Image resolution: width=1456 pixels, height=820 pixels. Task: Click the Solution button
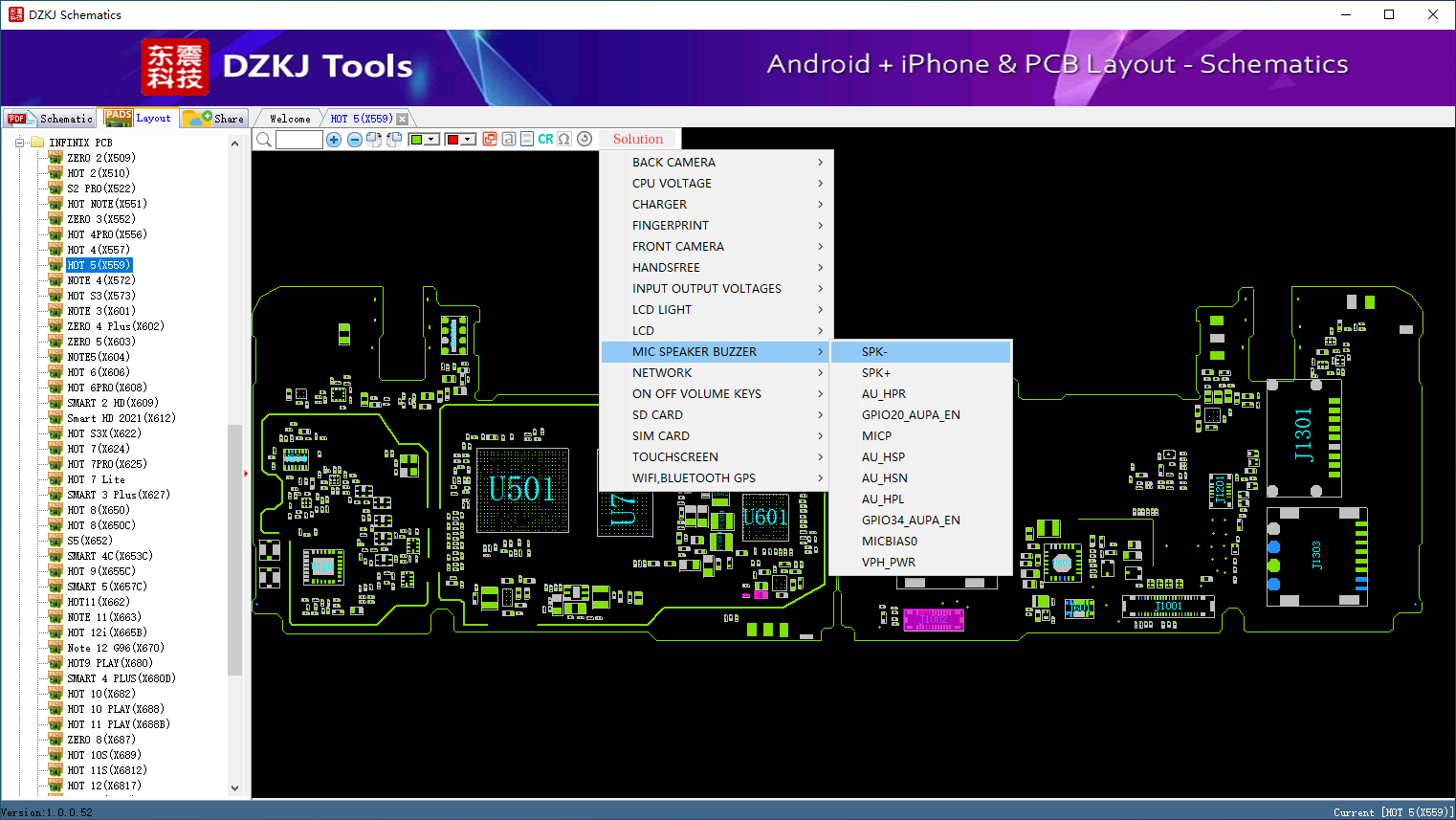pyautogui.click(x=638, y=140)
